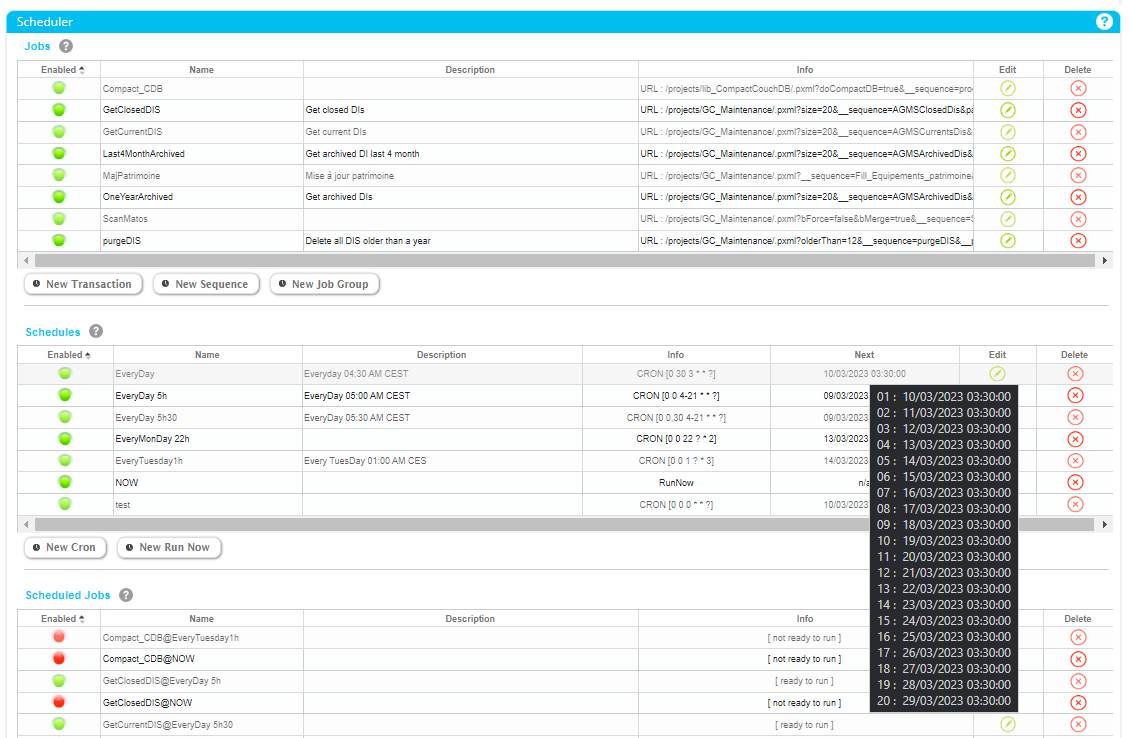Edit the EveryDay schedule
Image resolution: width=1131 pixels, height=738 pixels.
coord(997,374)
